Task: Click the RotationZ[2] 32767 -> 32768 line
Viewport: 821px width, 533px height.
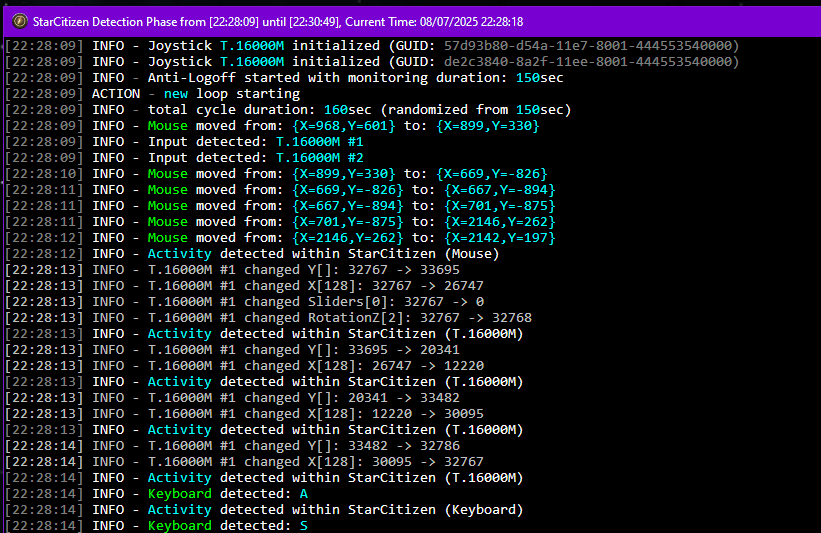Action: pyautogui.click(x=268, y=318)
